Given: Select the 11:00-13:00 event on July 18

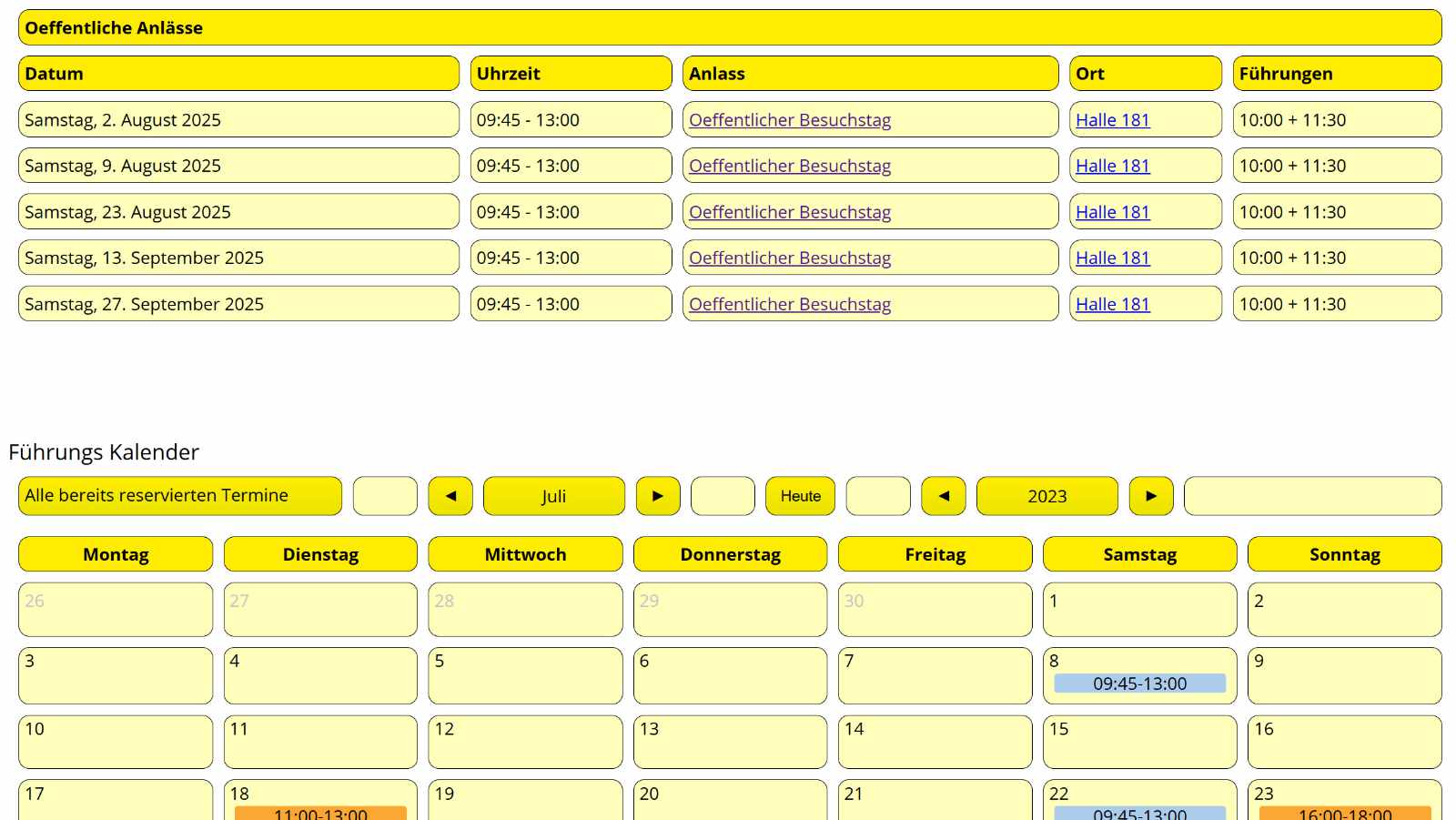Looking at the screenshot, I should coord(320,813).
